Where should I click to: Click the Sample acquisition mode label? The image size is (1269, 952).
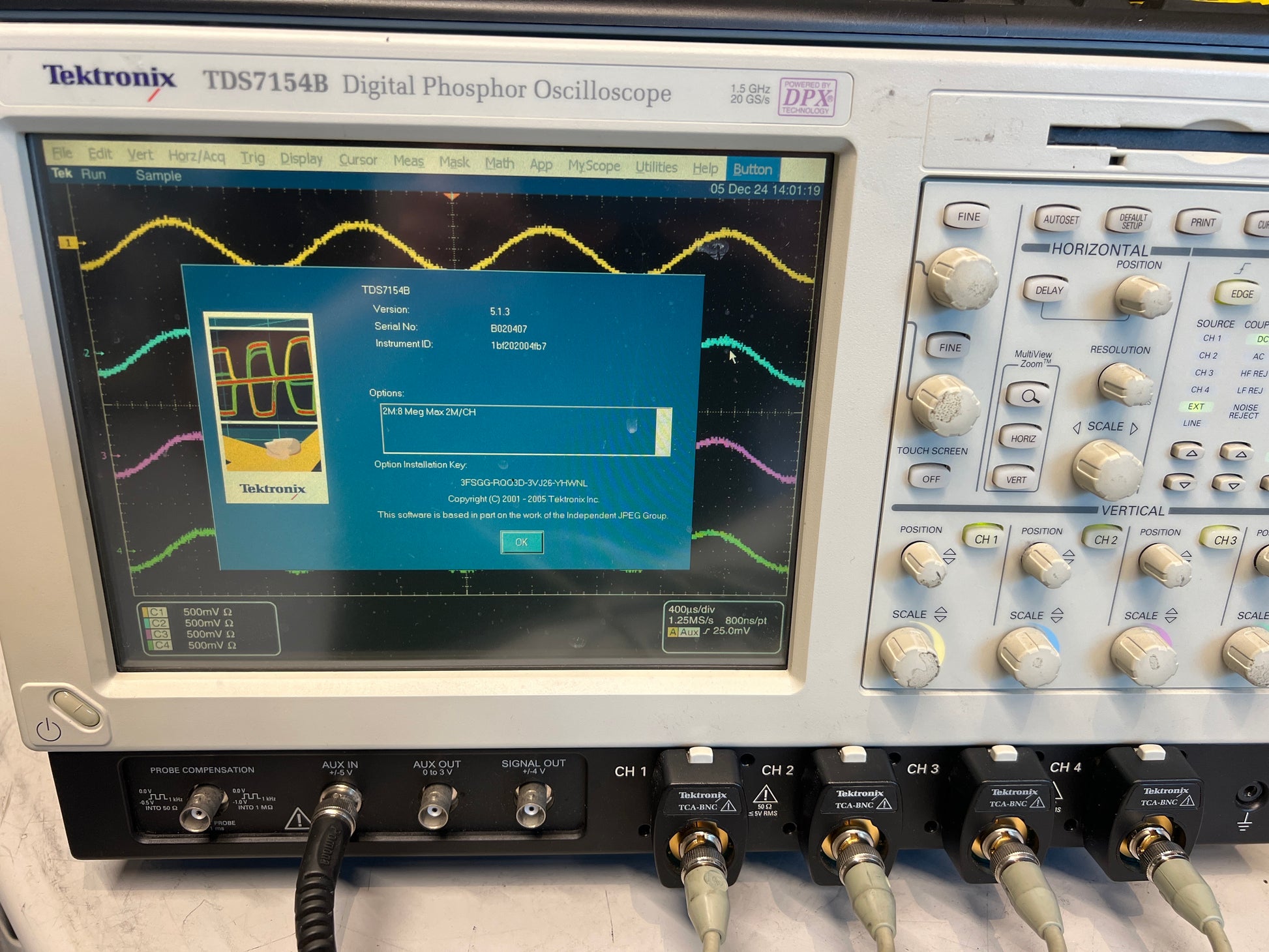pyautogui.click(x=158, y=175)
